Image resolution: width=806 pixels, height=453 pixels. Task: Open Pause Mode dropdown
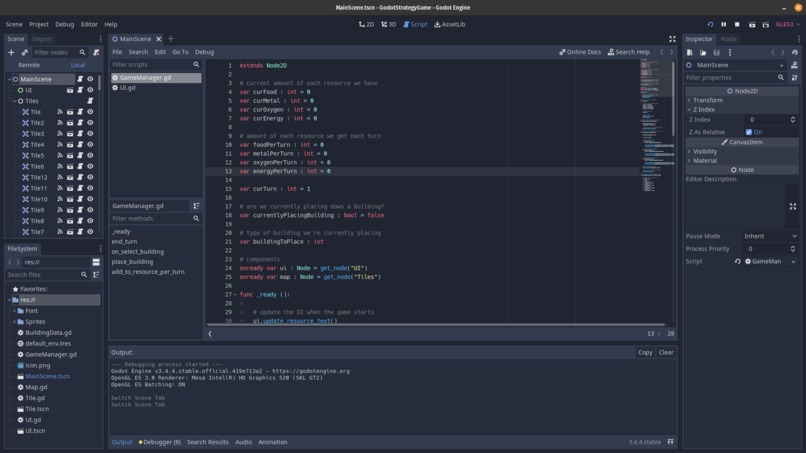coord(770,236)
